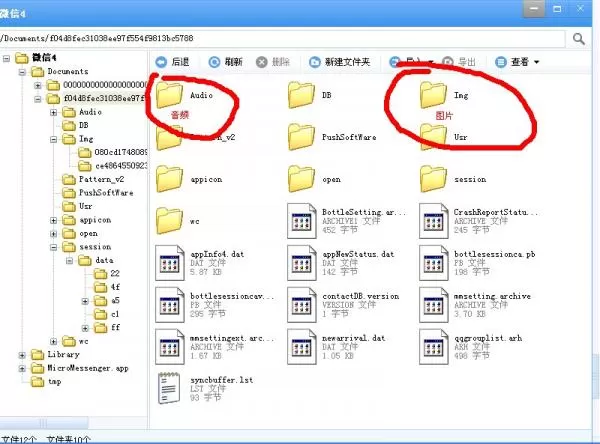The height and width of the screenshot is (444, 600).
Task: Expand the open tree node
Action: click(x=54, y=234)
